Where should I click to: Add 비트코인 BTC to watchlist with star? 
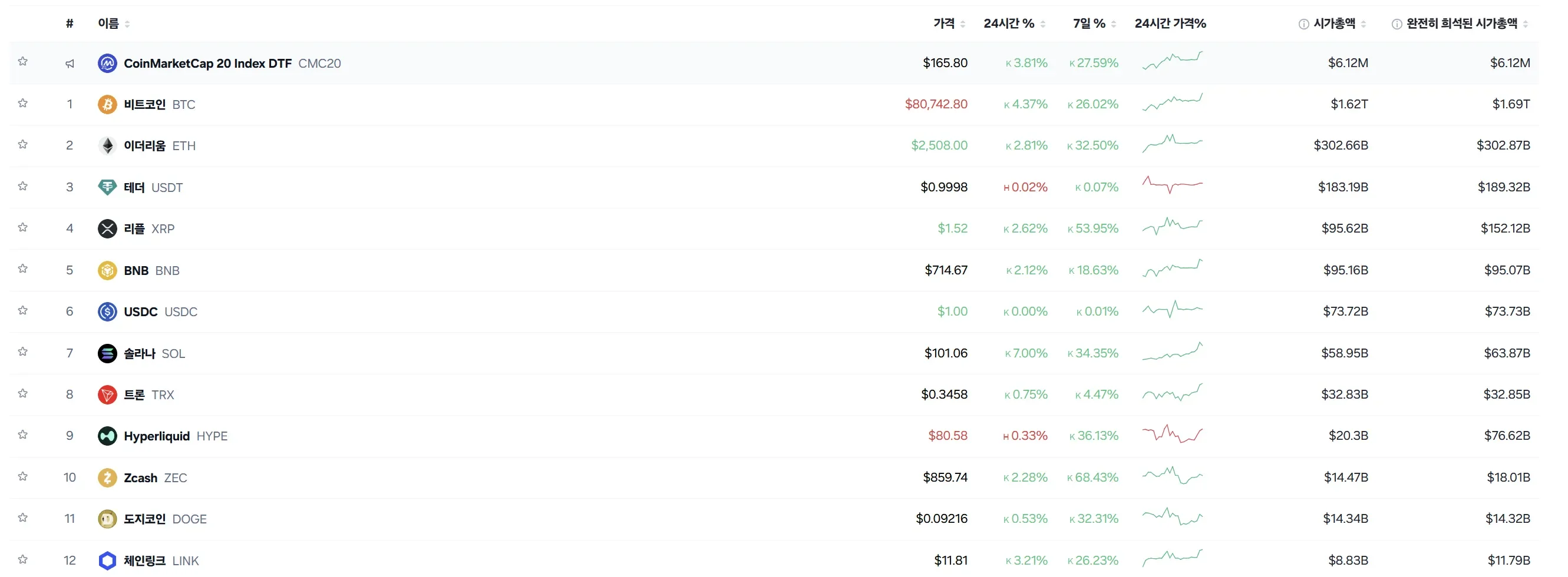(x=23, y=104)
